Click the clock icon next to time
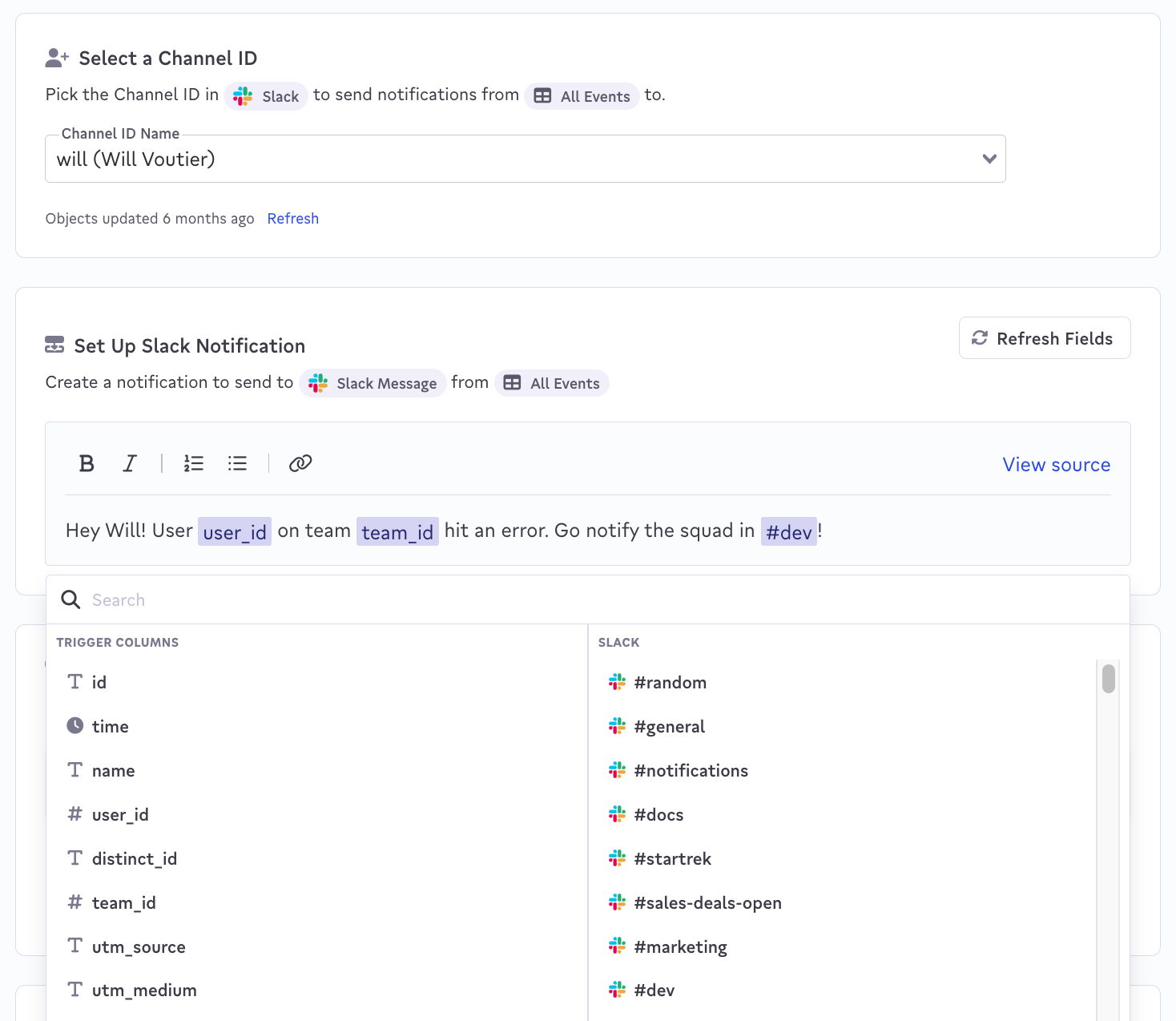 (x=75, y=726)
